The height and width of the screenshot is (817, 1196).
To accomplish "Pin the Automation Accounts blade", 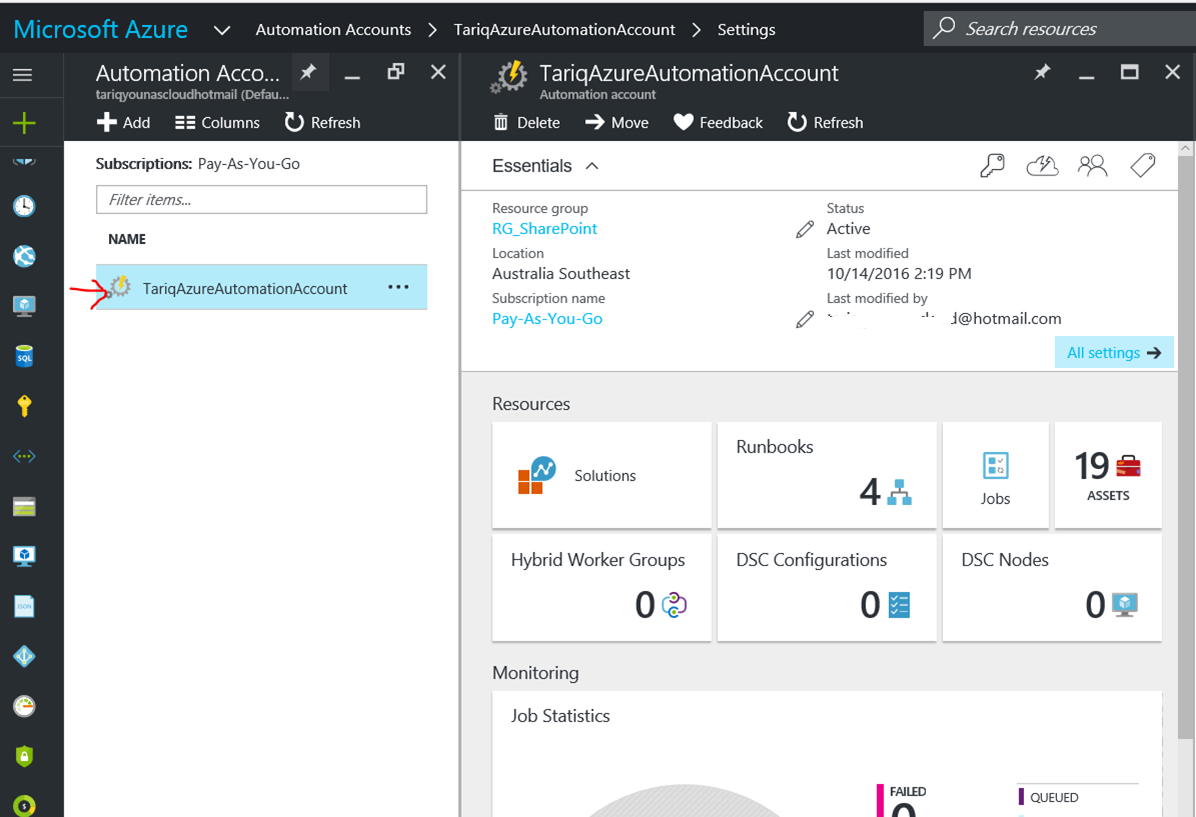I will pyautogui.click(x=308, y=72).
